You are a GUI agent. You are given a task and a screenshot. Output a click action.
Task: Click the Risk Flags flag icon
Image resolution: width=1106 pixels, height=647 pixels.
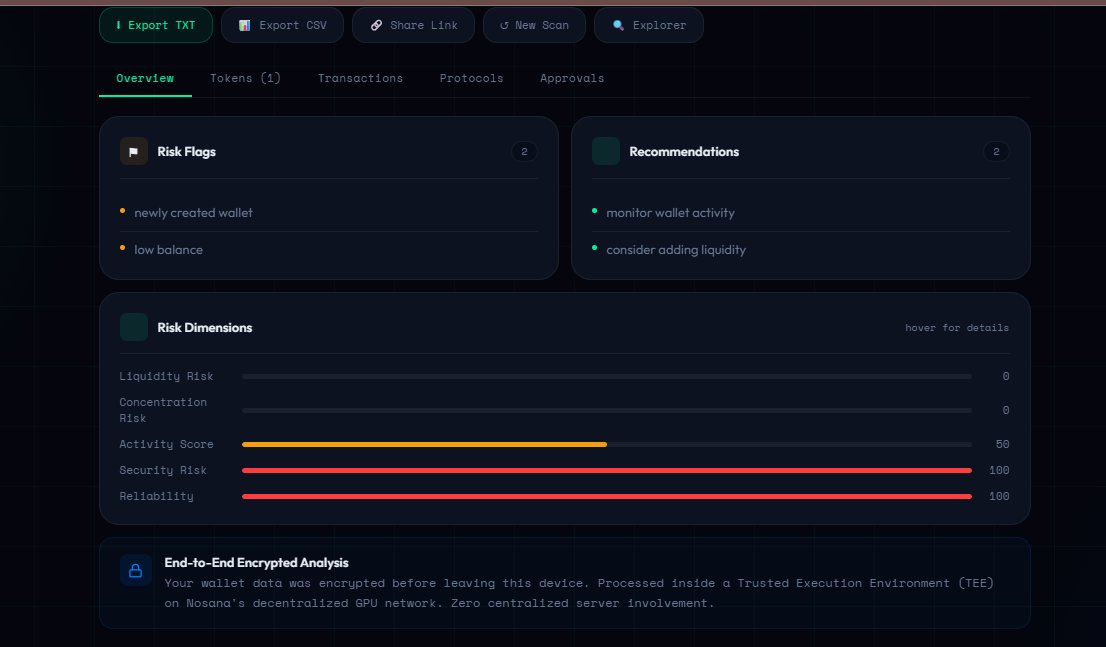134,151
